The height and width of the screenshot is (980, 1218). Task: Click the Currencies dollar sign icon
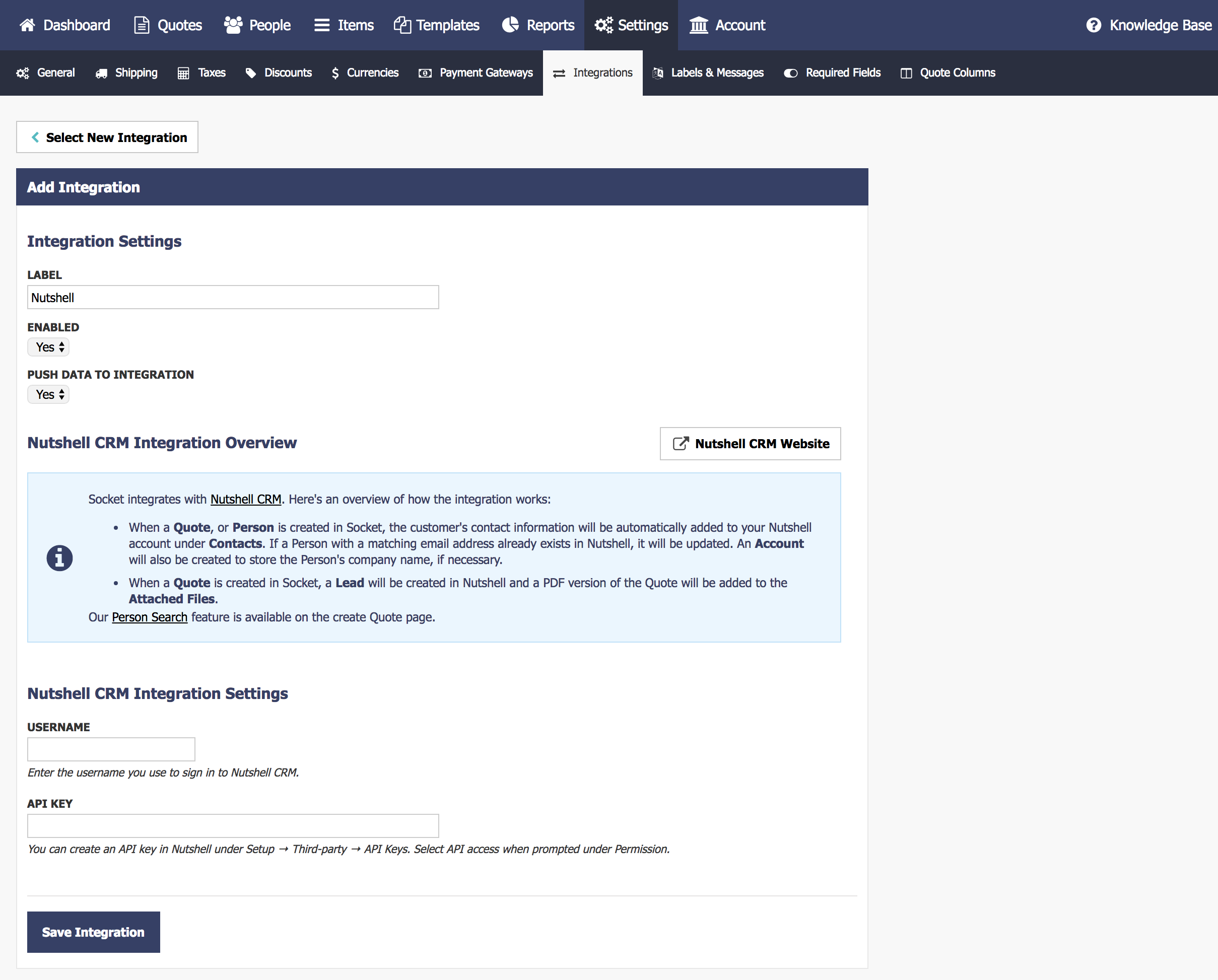335,73
